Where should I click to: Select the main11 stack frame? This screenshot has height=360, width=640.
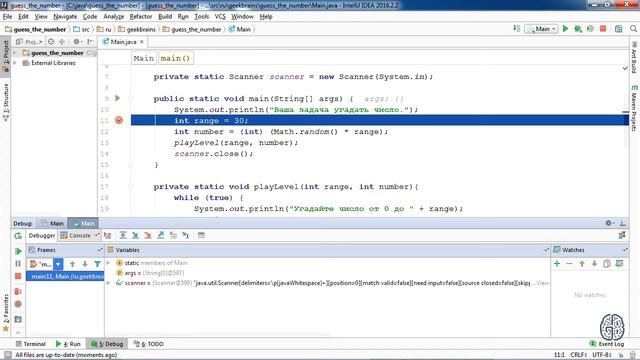(x=65, y=276)
